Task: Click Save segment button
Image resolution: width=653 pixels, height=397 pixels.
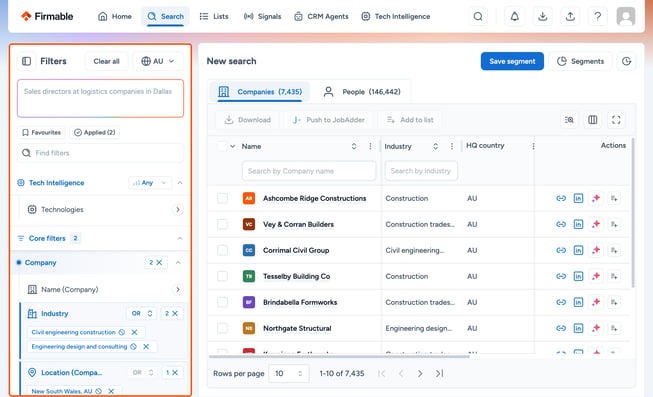Action: [512, 61]
